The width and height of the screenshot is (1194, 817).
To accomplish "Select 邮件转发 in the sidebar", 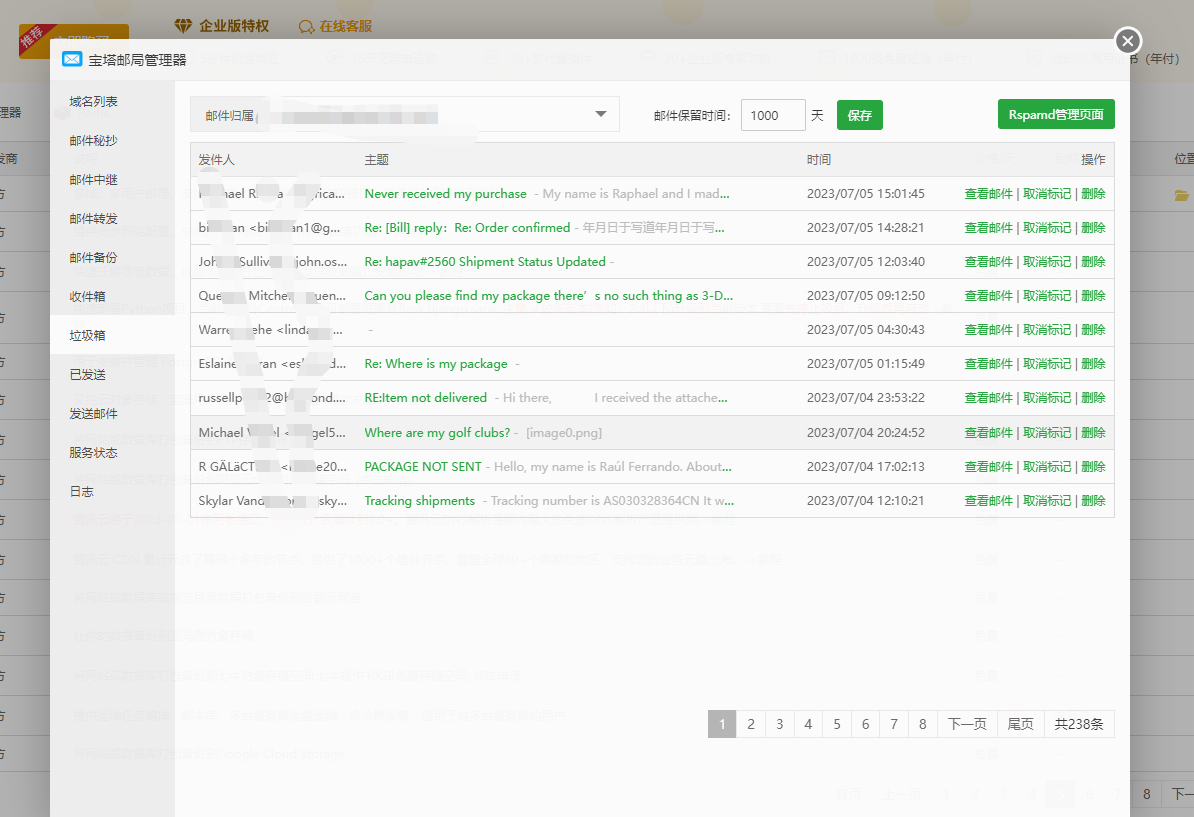I will (94, 219).
